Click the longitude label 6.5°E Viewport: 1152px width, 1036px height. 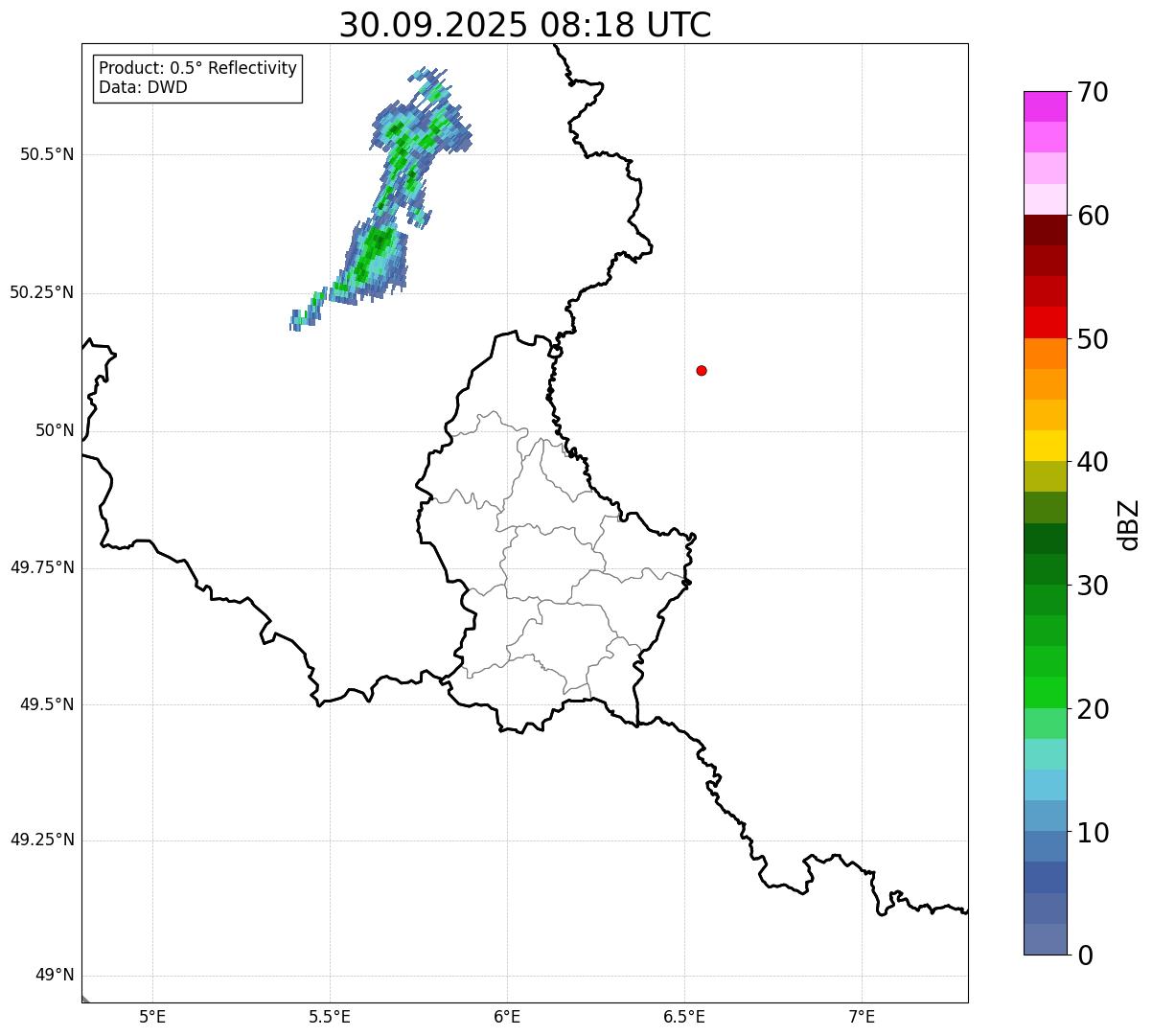point(684,1016)
